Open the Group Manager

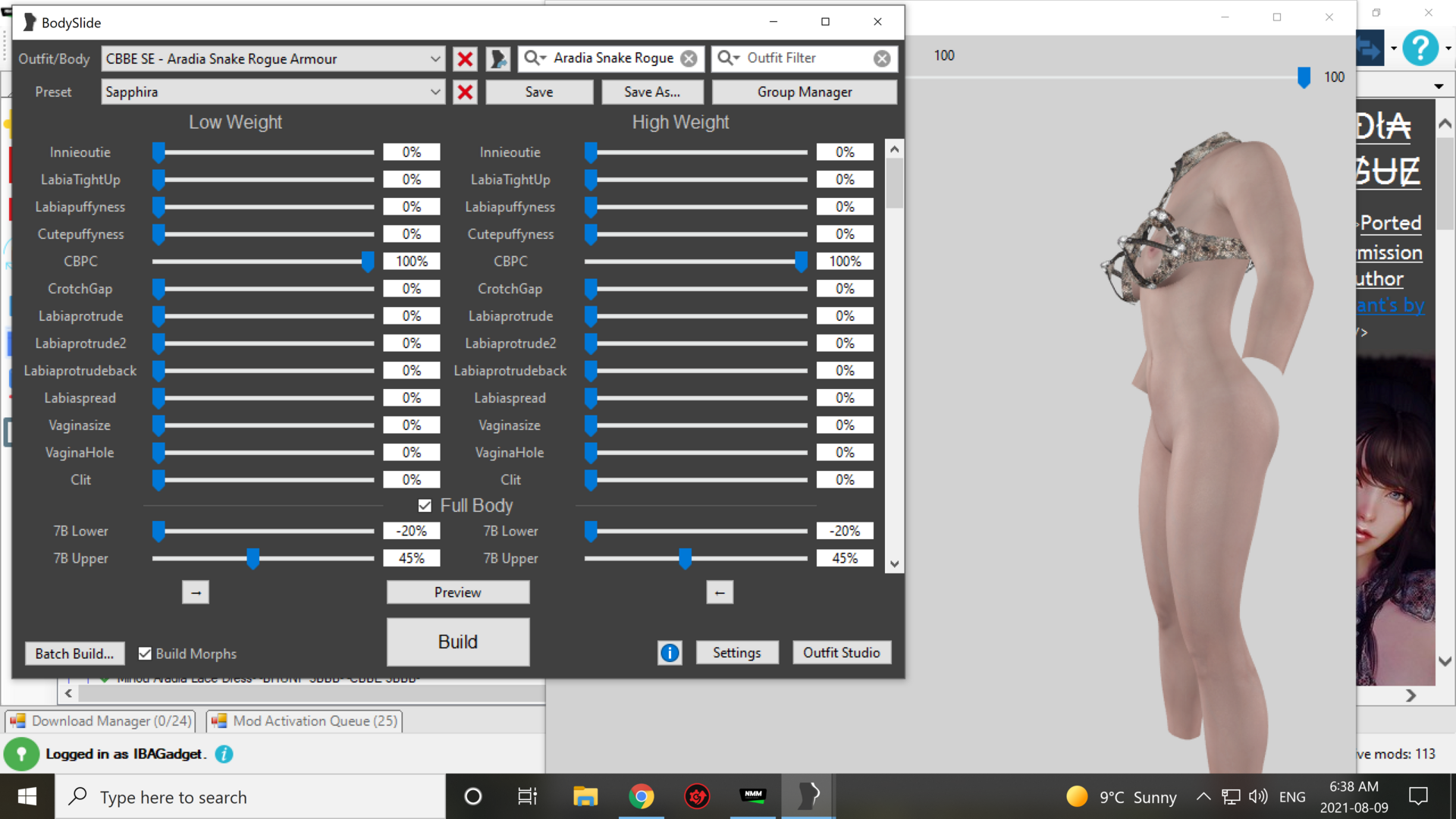pos(805,92)
